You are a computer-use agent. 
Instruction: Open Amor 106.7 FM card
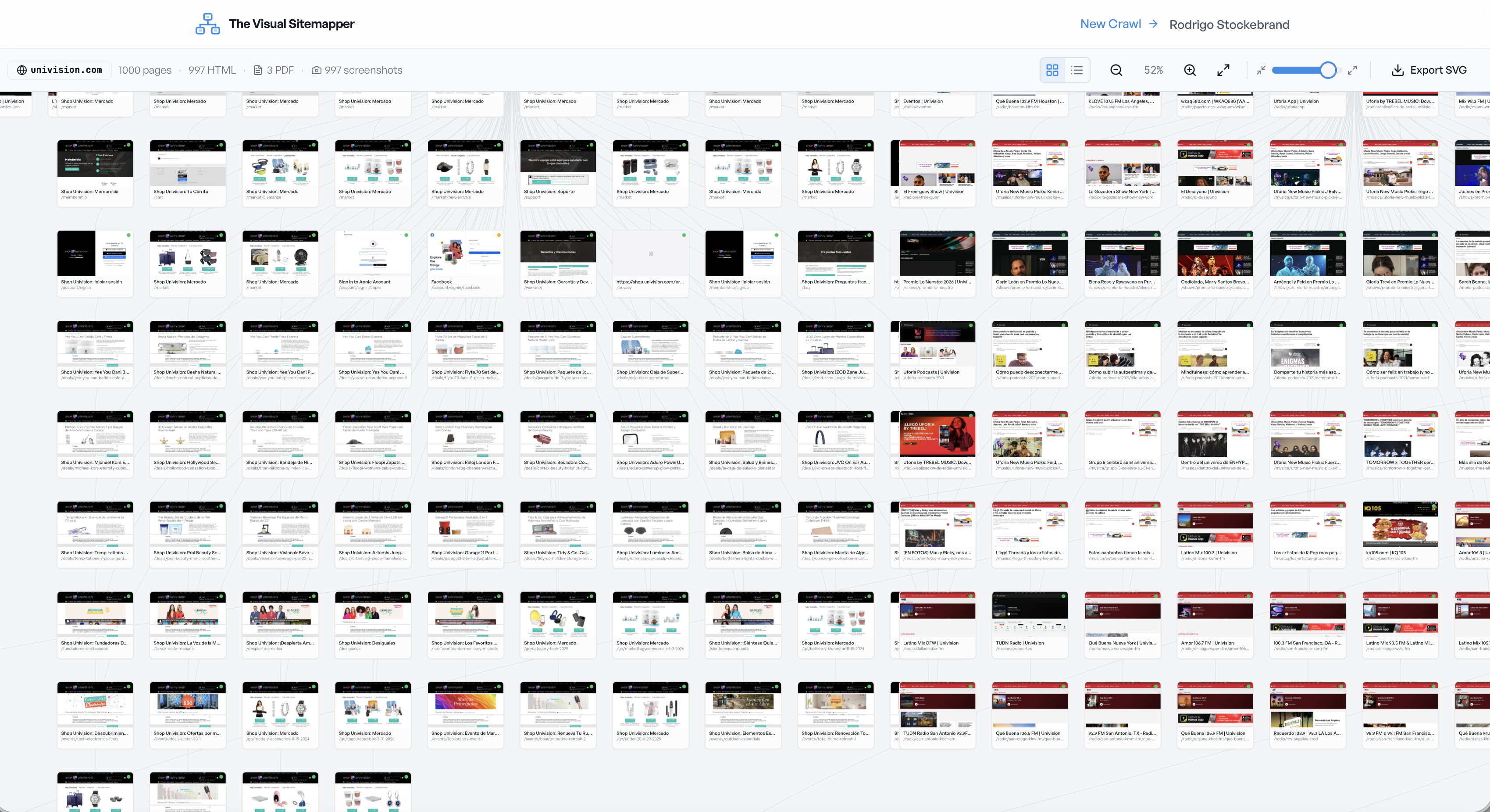point(1215,625)
